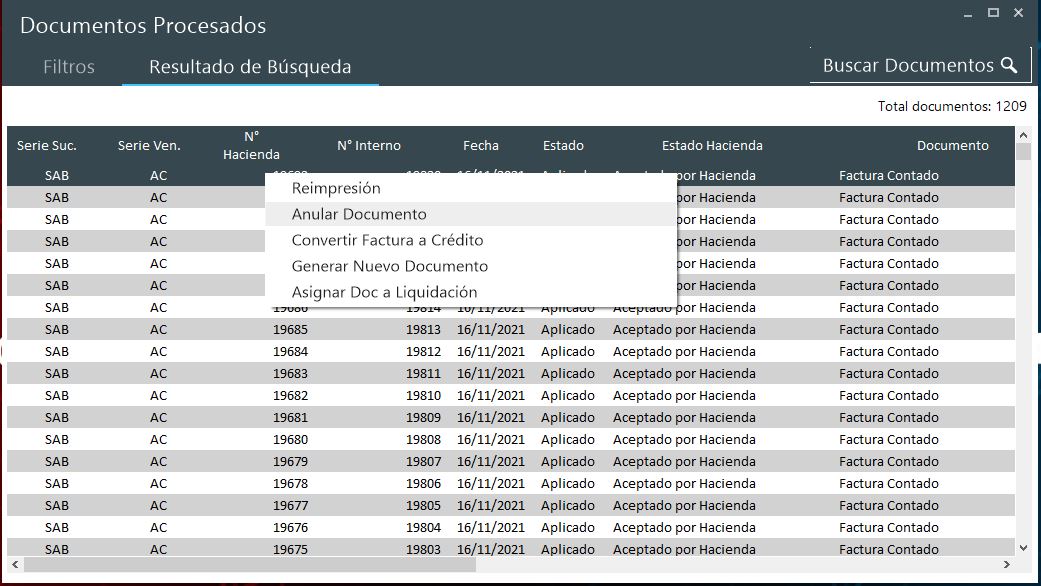The image size is (1041, 586).
Task: Click the horizontal scrollbar right arrow
Action: (x=1008, y=565)
